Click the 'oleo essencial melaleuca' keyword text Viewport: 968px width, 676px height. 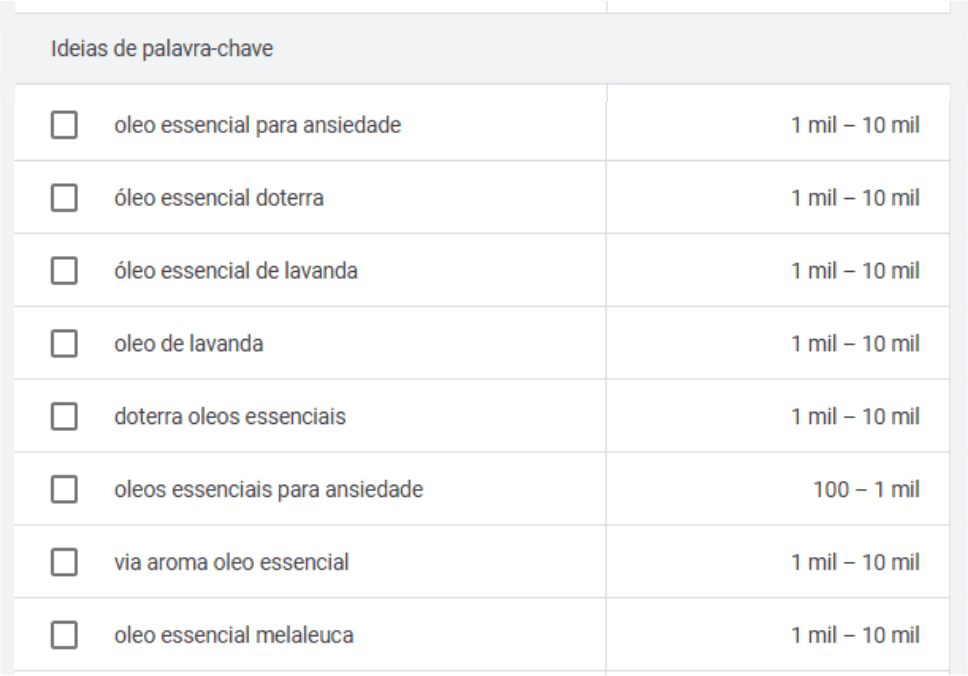pyautogui.click(x=234, y=635)
